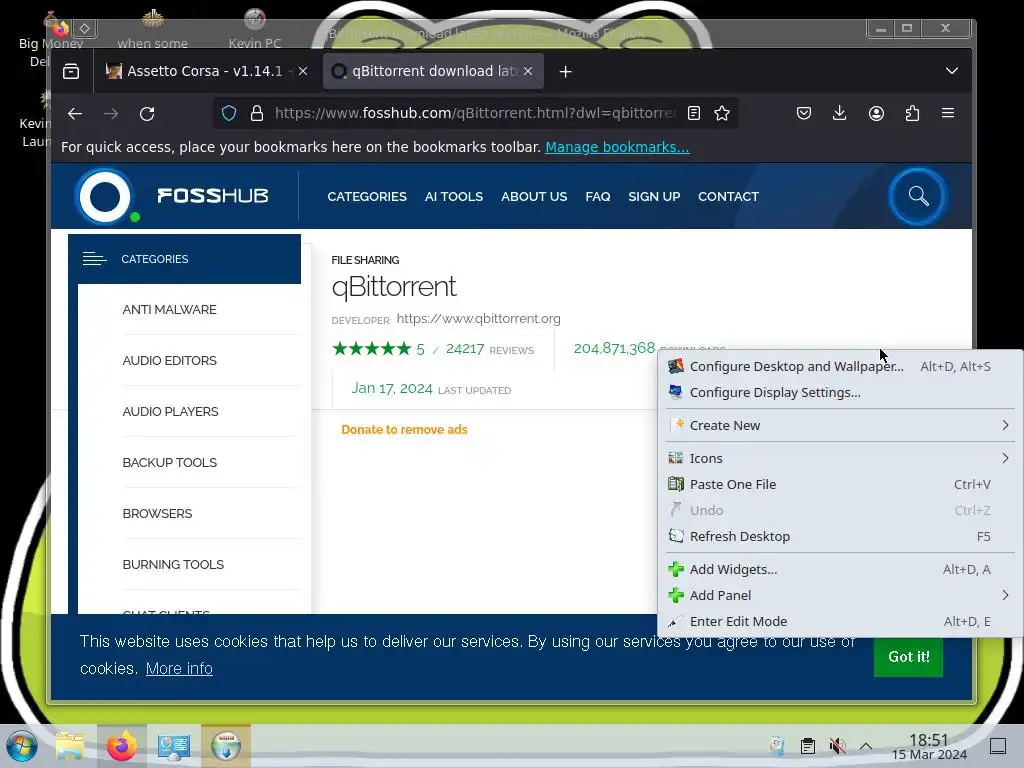Click the padlock site info icon
The width and height of the screenshot is (1024, 768).
click(x=257, y=114)
